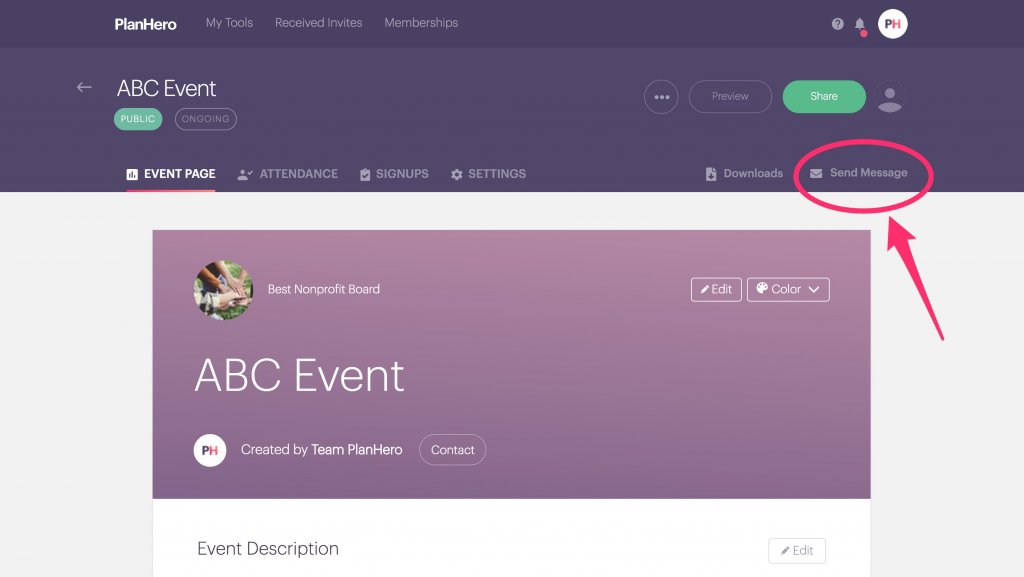1024x577 pixels.
Task: Open the Memberships page
Action: (421, 22)
